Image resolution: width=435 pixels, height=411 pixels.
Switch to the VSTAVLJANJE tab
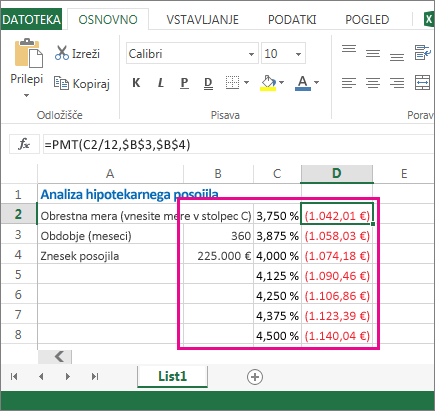[203, 20]
